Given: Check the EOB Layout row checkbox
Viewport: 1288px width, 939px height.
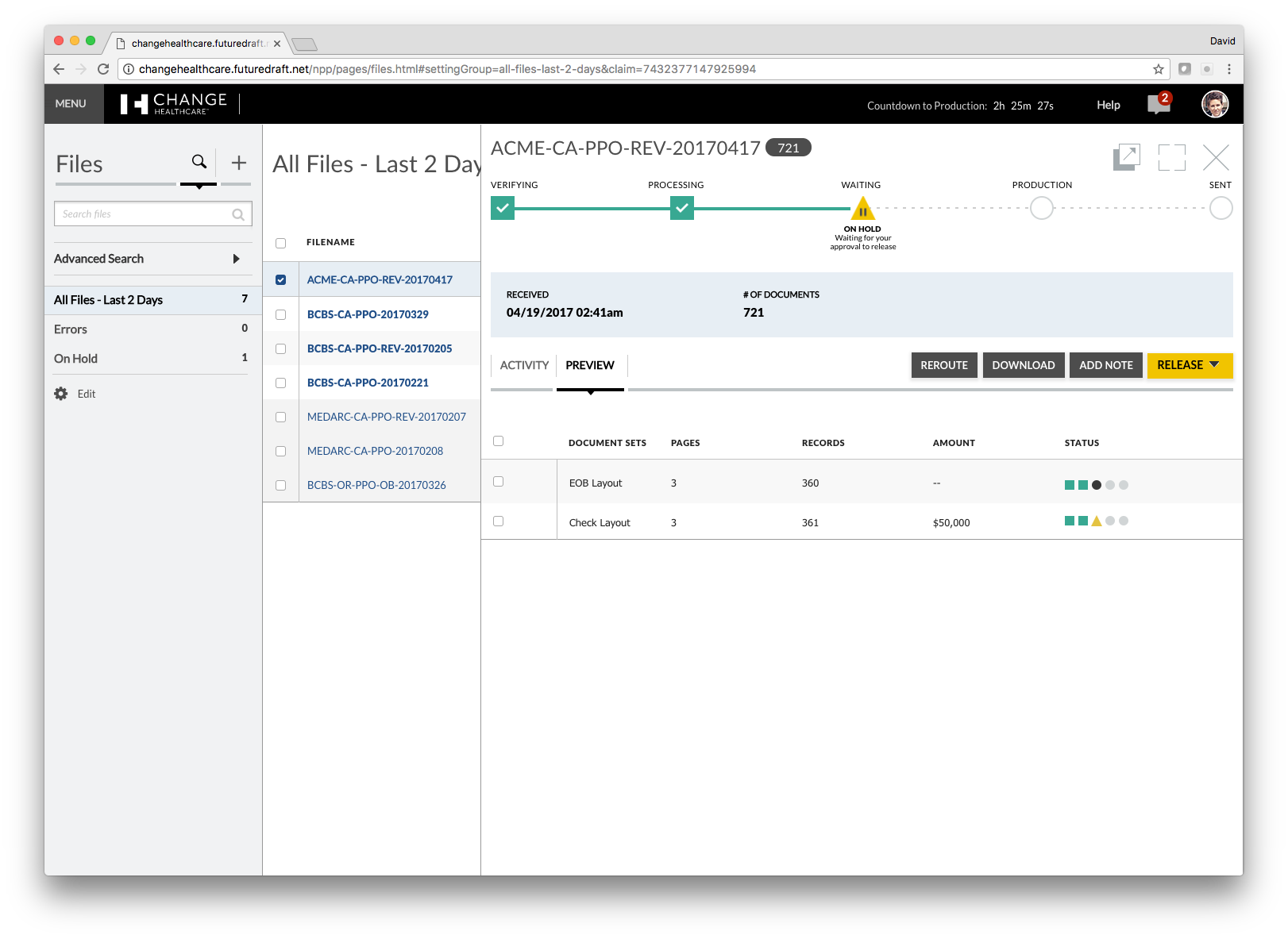Looking at the screenshot, I should [x=498, y=481].
